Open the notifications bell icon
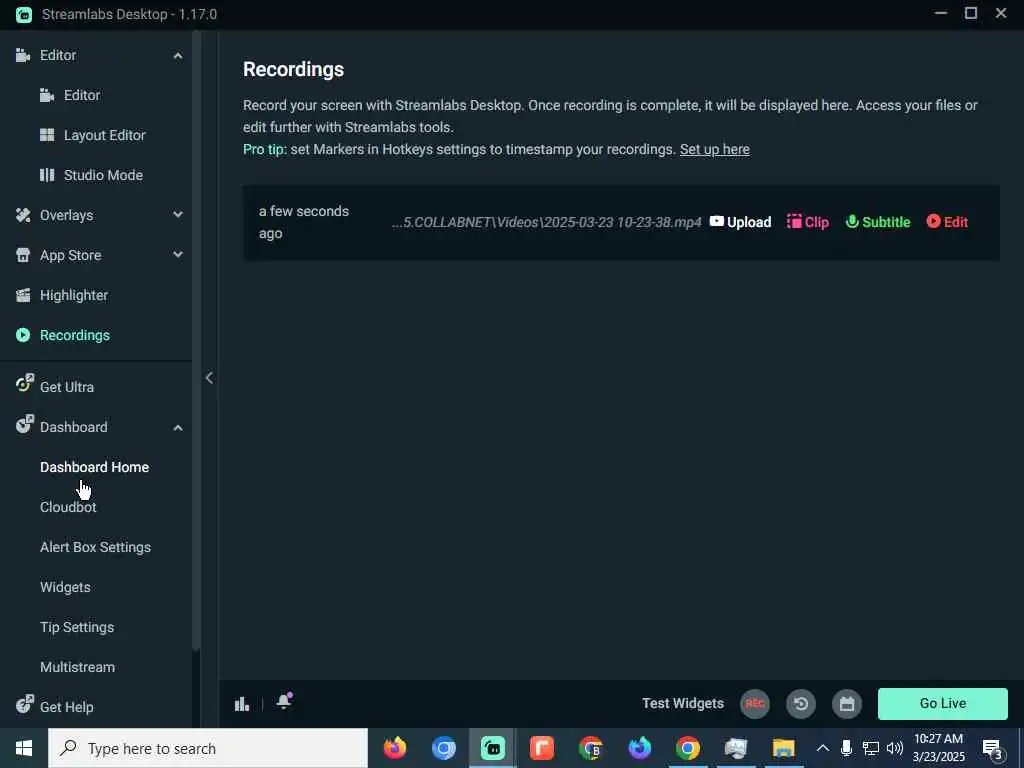This screenshot has height=768, width=1024. click(x=284, y=701)
